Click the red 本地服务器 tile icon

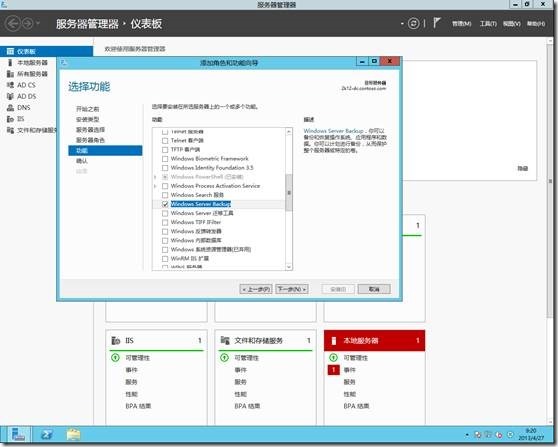(x=333, y=341)
